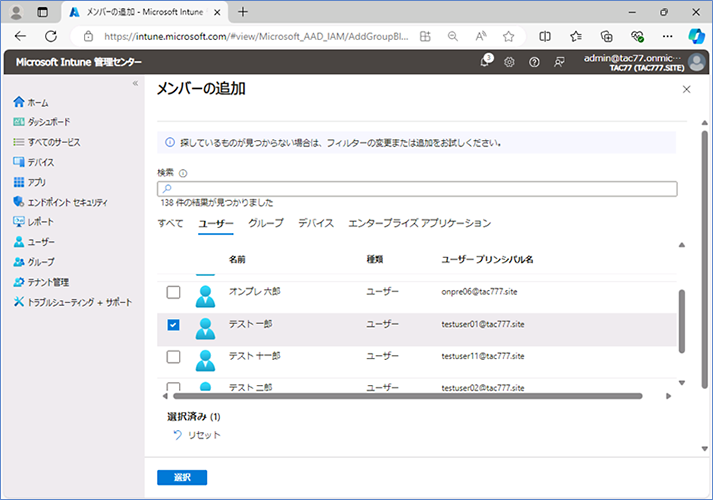Open ダッシュボード in the sidebar
Viewport: 713px width, 500px height.
click(x=42, y=122)
